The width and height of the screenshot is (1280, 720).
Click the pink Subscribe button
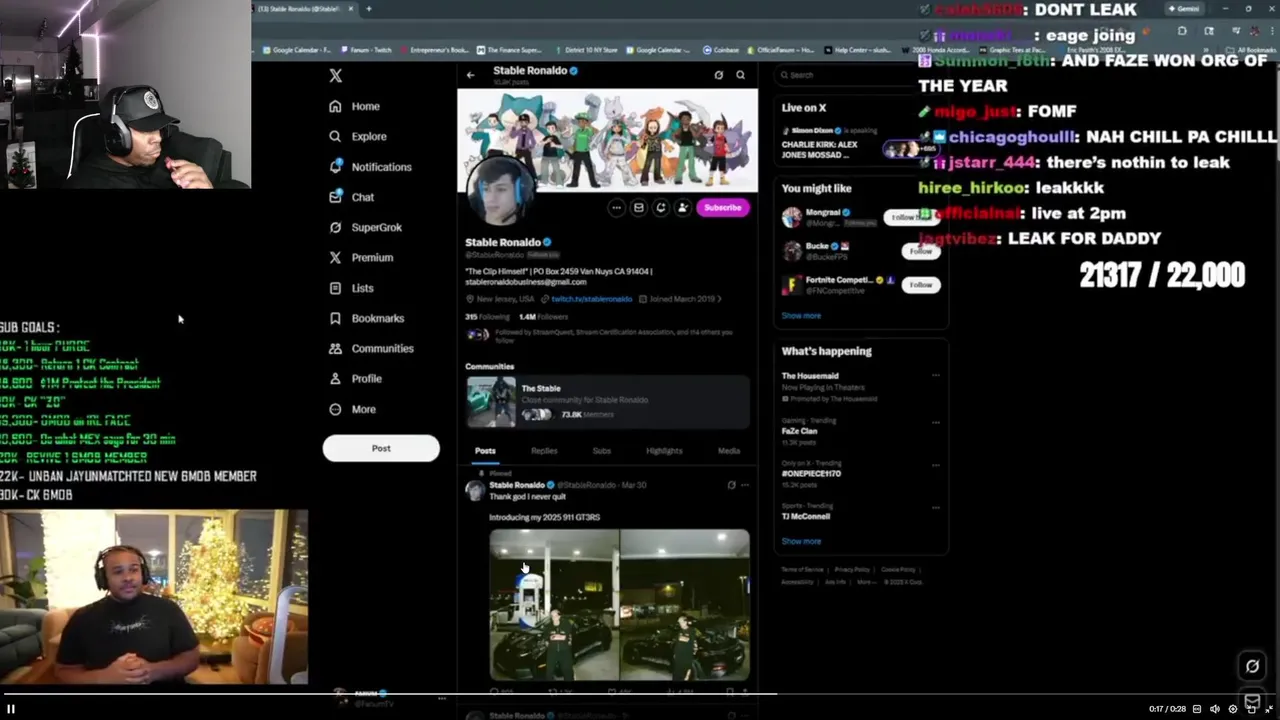722,207
